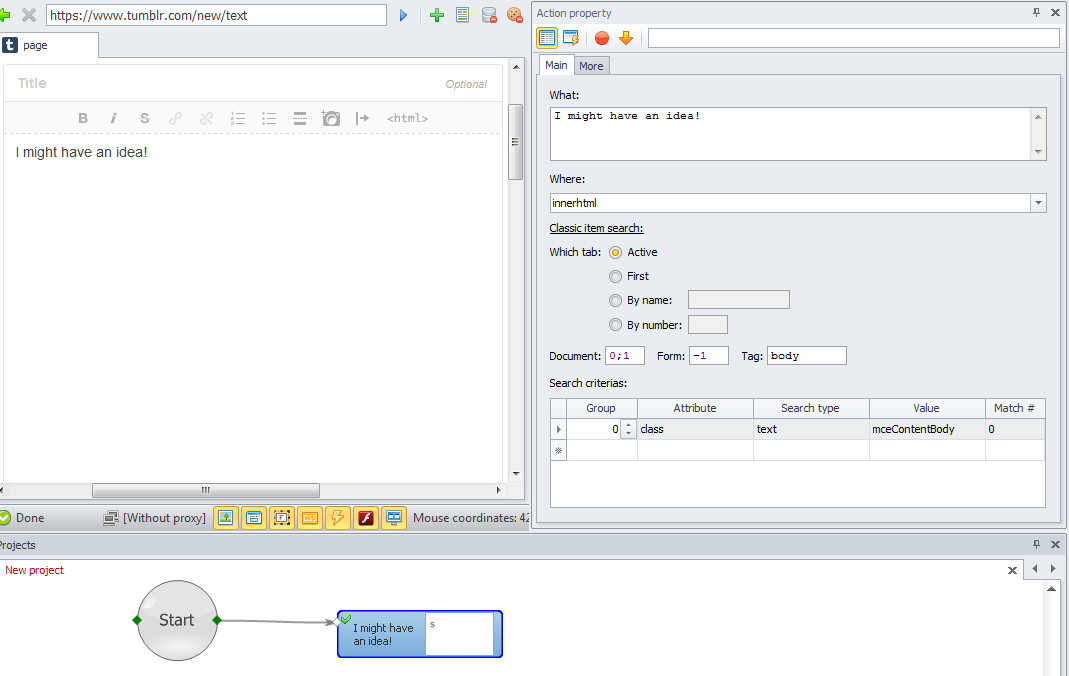Pin the Action property panel
Image resolution: width=1069 pixels, height=676 pixels.
pyautogui.click(x=1036, y=12)
